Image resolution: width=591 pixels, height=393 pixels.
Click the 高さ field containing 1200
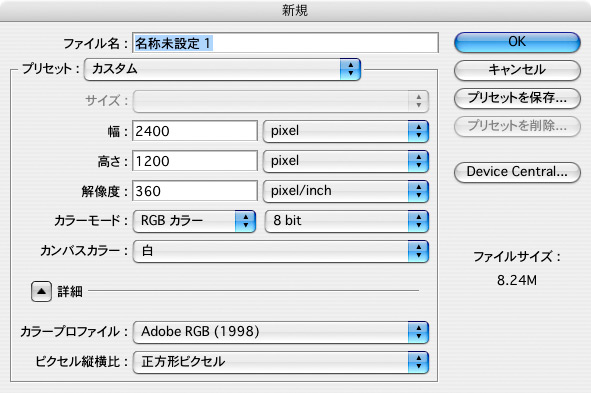(195, 161)
